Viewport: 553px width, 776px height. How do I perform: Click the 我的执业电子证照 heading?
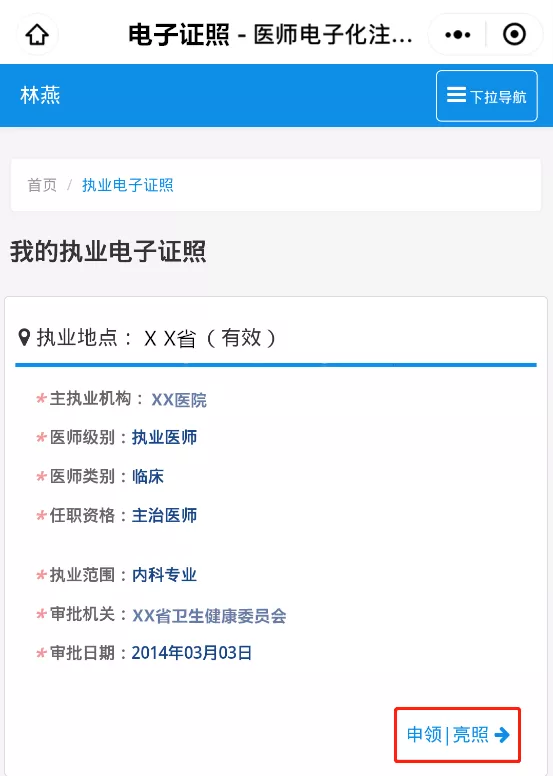point(108,251)
